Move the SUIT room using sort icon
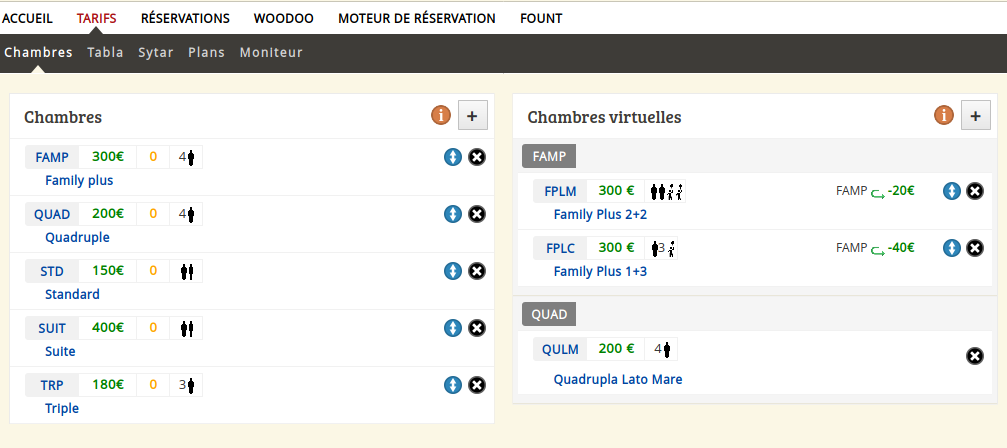The width and height of the screenshot is (1007, 448). 453,329
